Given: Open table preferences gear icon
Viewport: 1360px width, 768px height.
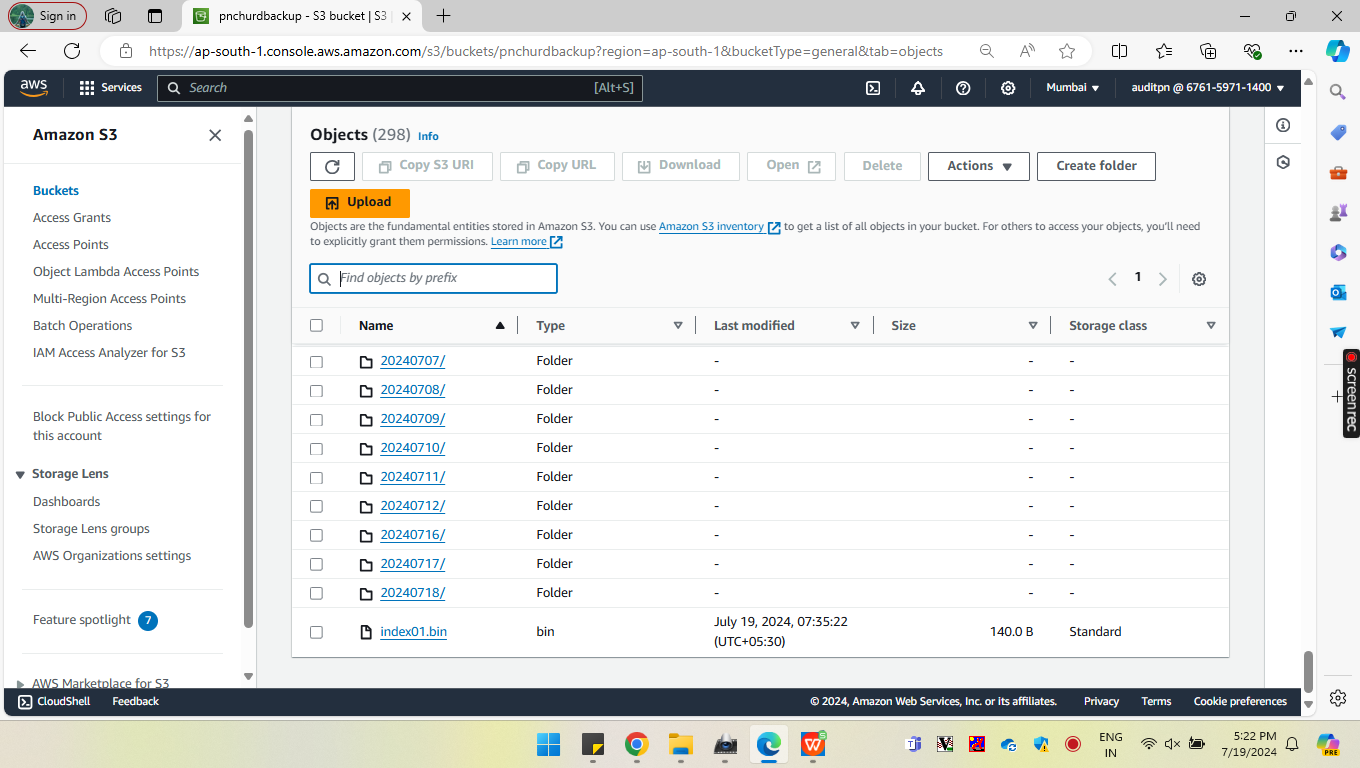Looking at the screenshot, I should click(1199, 279).
